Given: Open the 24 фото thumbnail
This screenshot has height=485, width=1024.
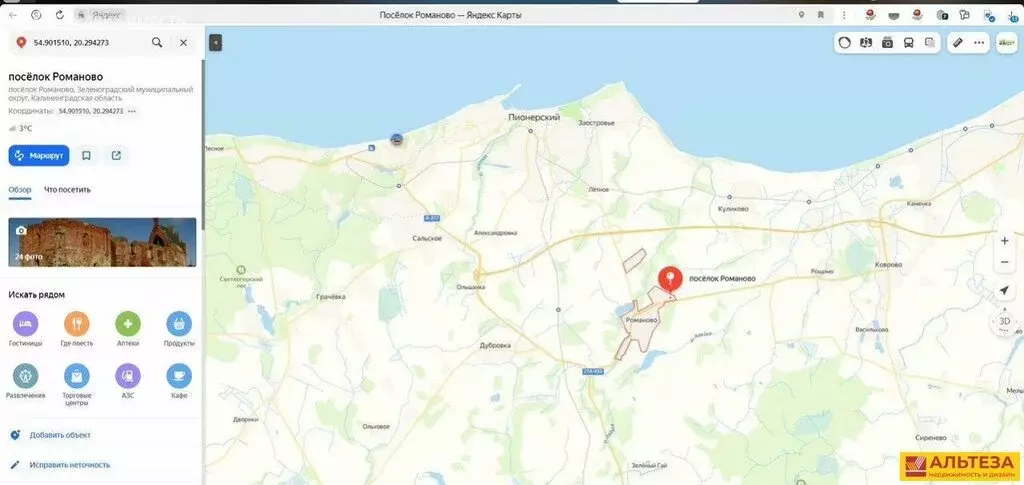Looking at the screenshot, I should coord(102,242).
